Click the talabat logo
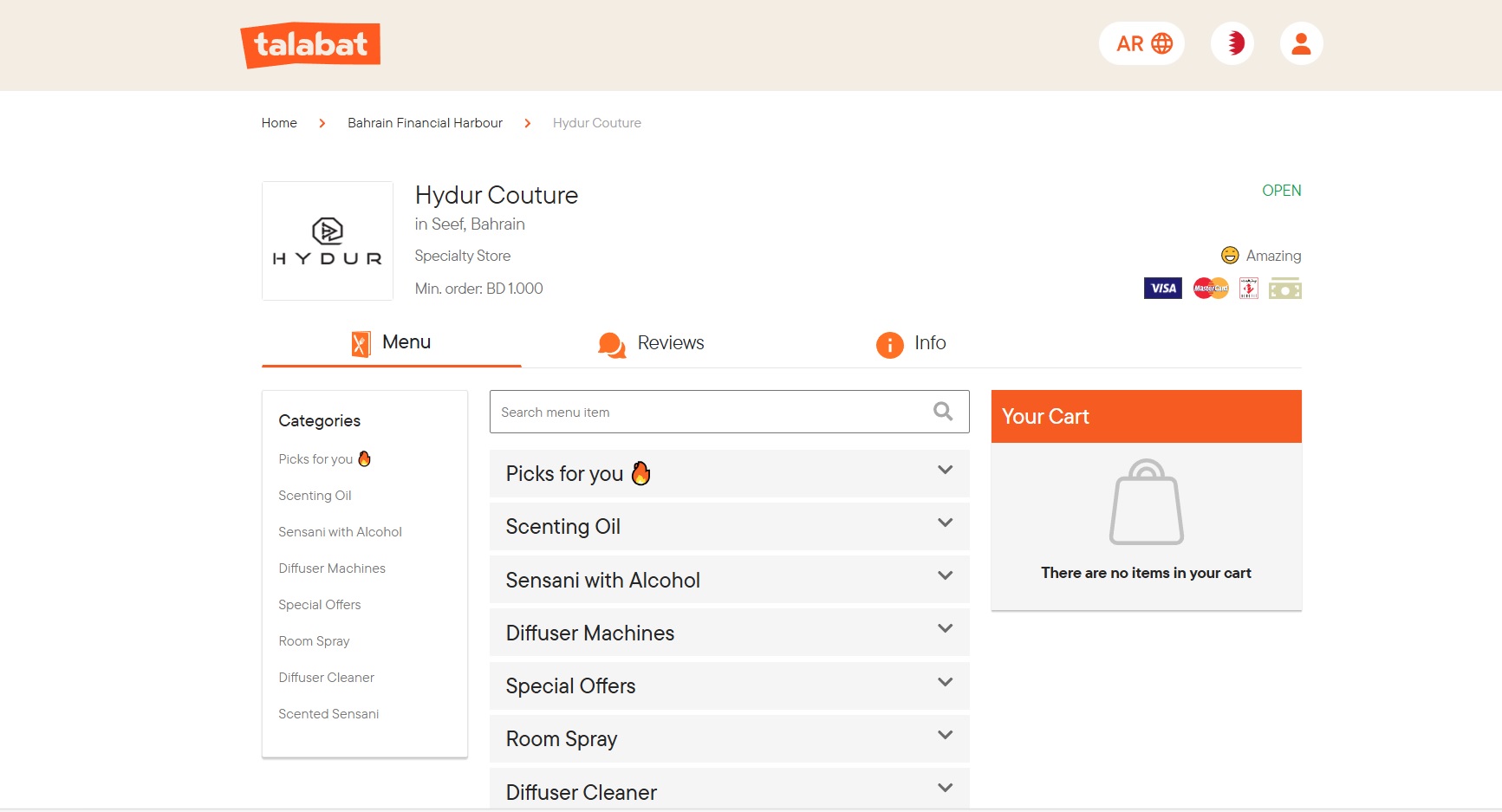 (x=310, y=45)
